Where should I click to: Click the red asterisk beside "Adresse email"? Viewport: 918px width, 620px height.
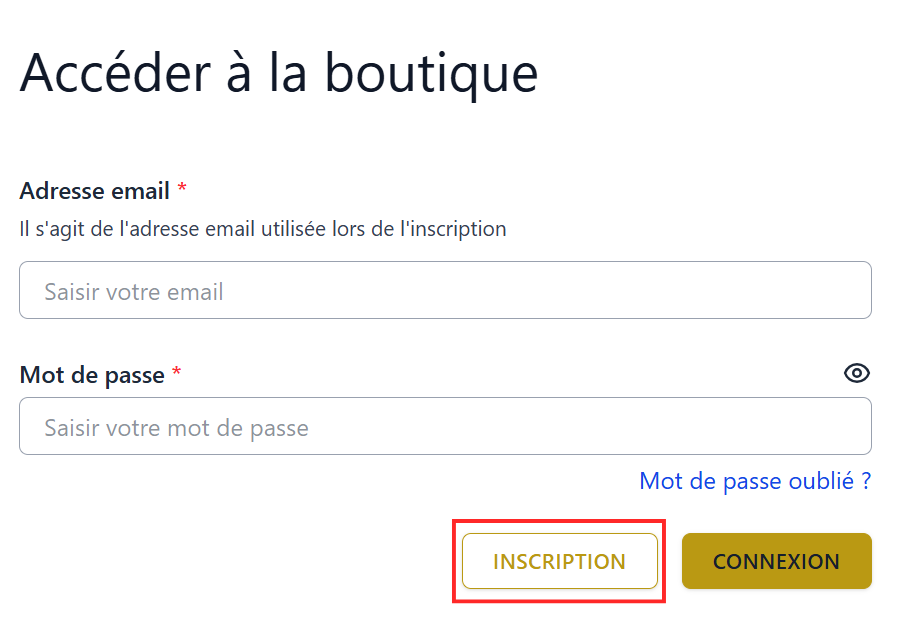point(182,189)
